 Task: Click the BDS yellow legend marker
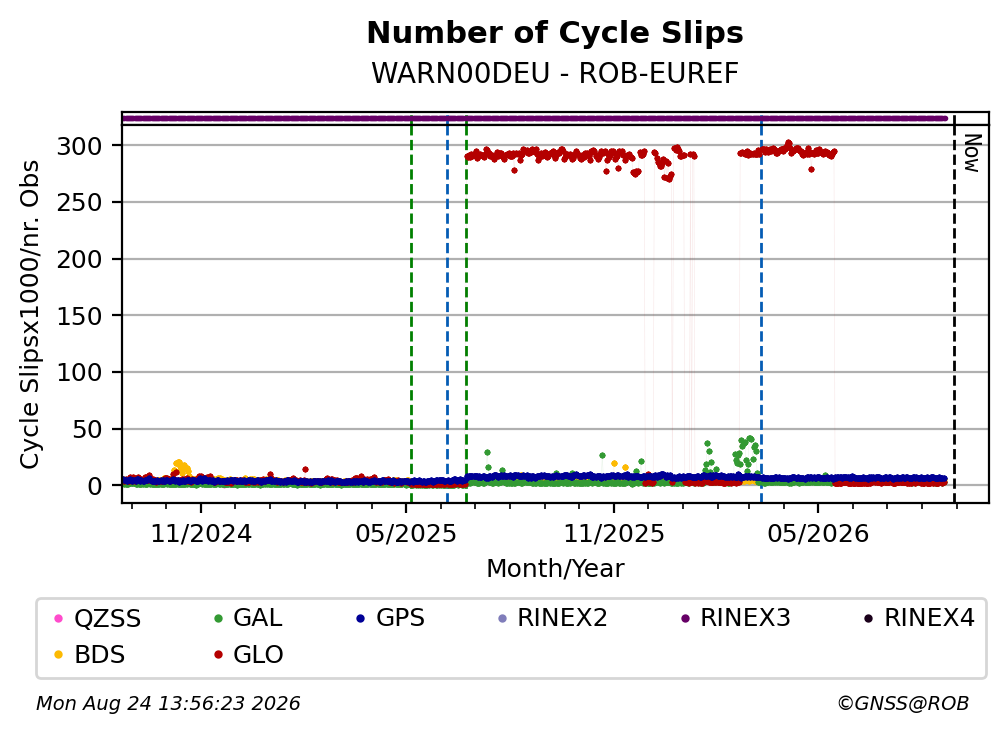click(58, 655)
